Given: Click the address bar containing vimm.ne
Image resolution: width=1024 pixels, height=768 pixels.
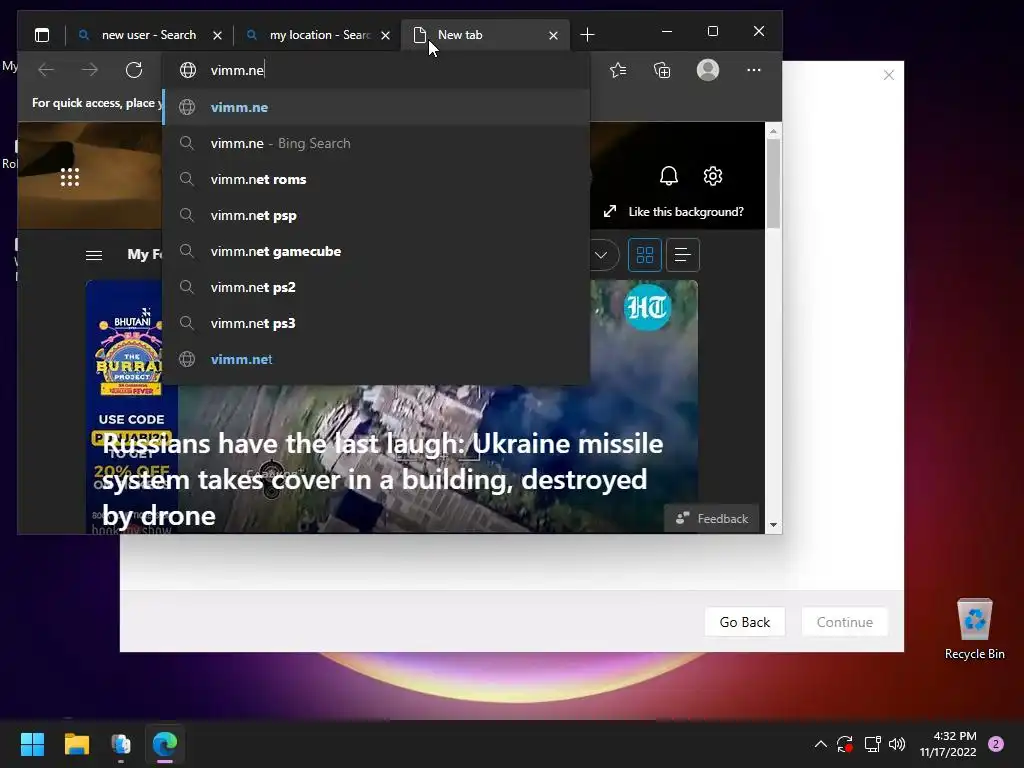Looking at the screenshot, I should coord(376,70).
